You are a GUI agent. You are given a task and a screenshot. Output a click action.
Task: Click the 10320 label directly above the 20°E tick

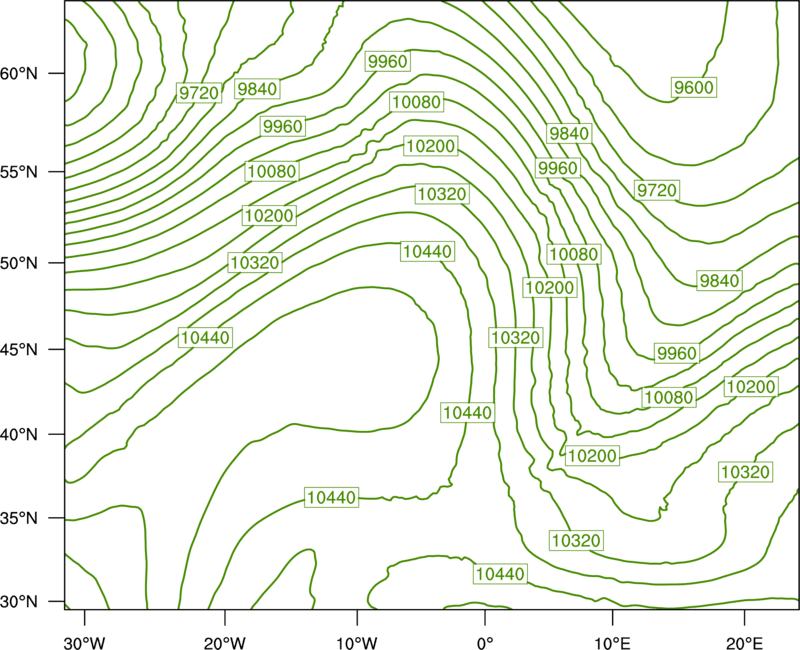tap(745, 472)
